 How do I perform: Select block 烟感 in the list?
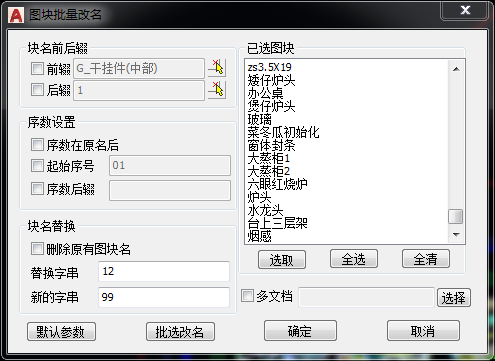(259, 236)
